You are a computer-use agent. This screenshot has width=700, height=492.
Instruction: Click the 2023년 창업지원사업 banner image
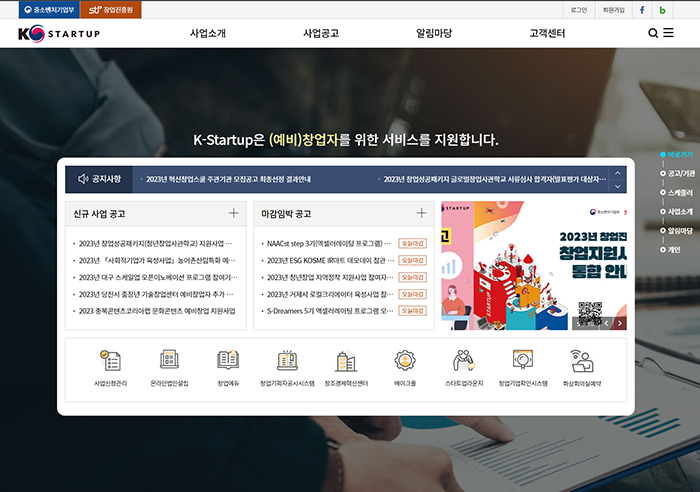(534, 265)
